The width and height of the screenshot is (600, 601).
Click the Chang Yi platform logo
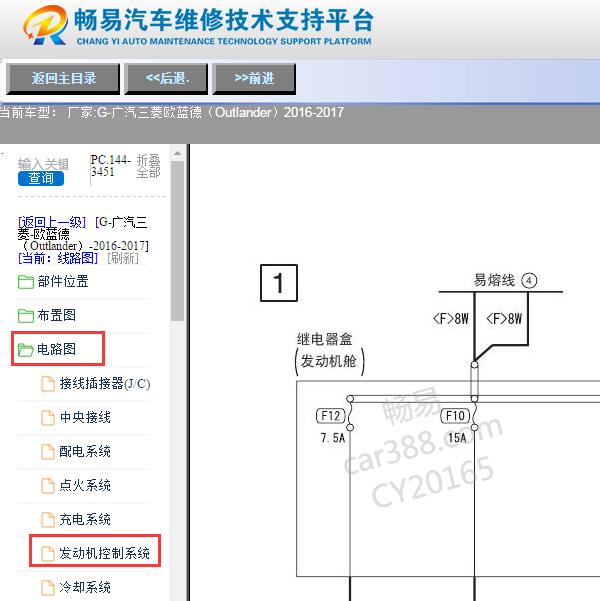[x=45, y=25]
